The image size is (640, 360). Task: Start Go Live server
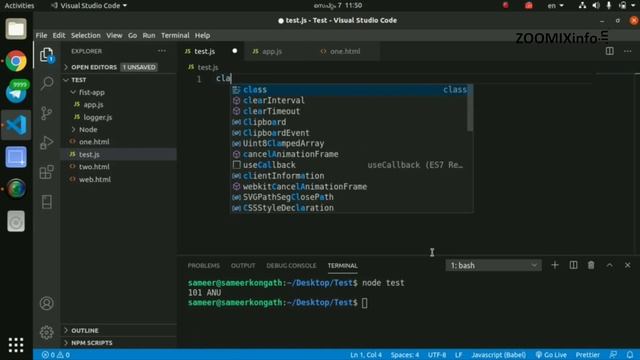point(551,355)
